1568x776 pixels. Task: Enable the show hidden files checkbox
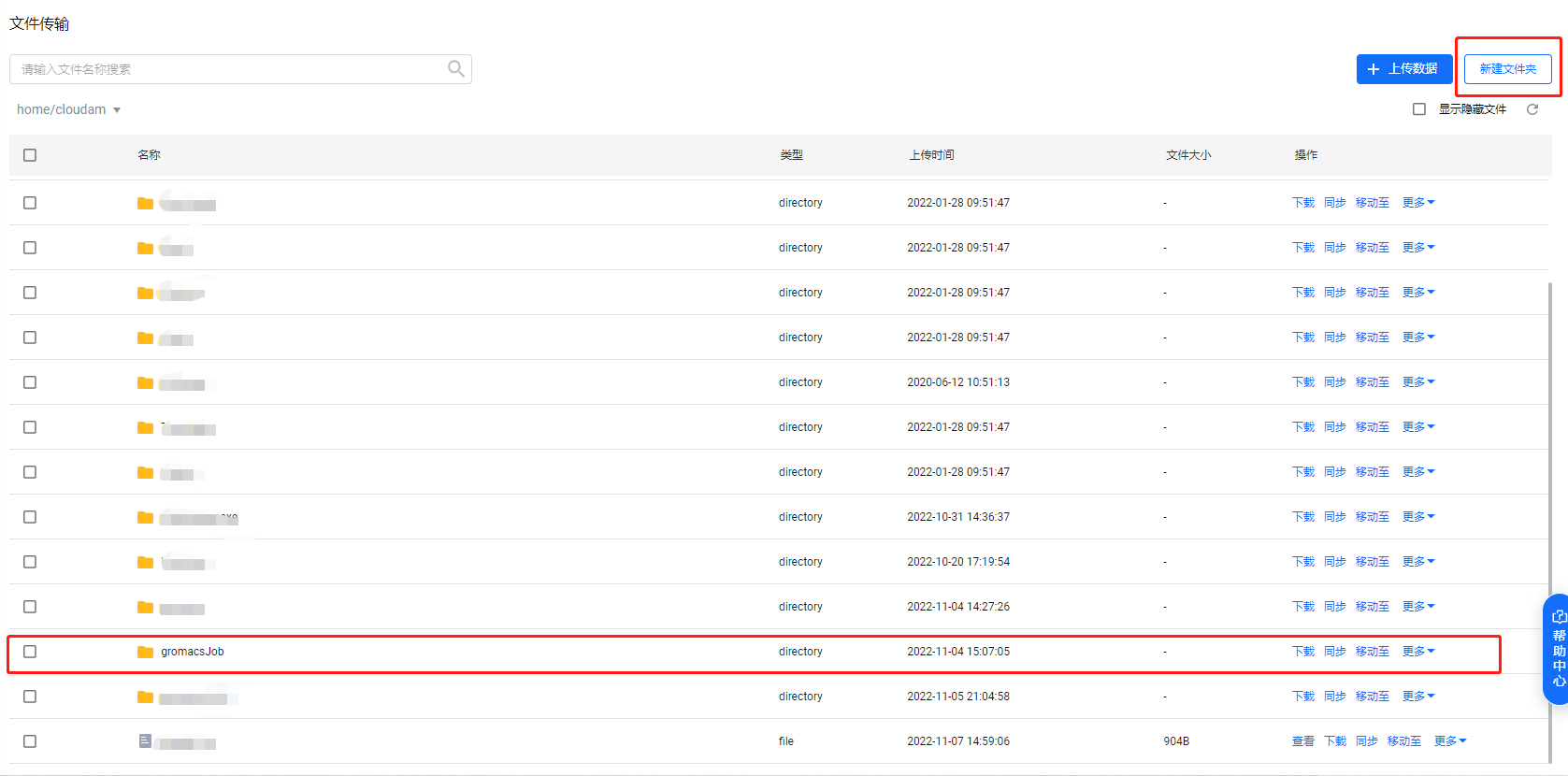pyautogui.click(x=1419, y=109)
